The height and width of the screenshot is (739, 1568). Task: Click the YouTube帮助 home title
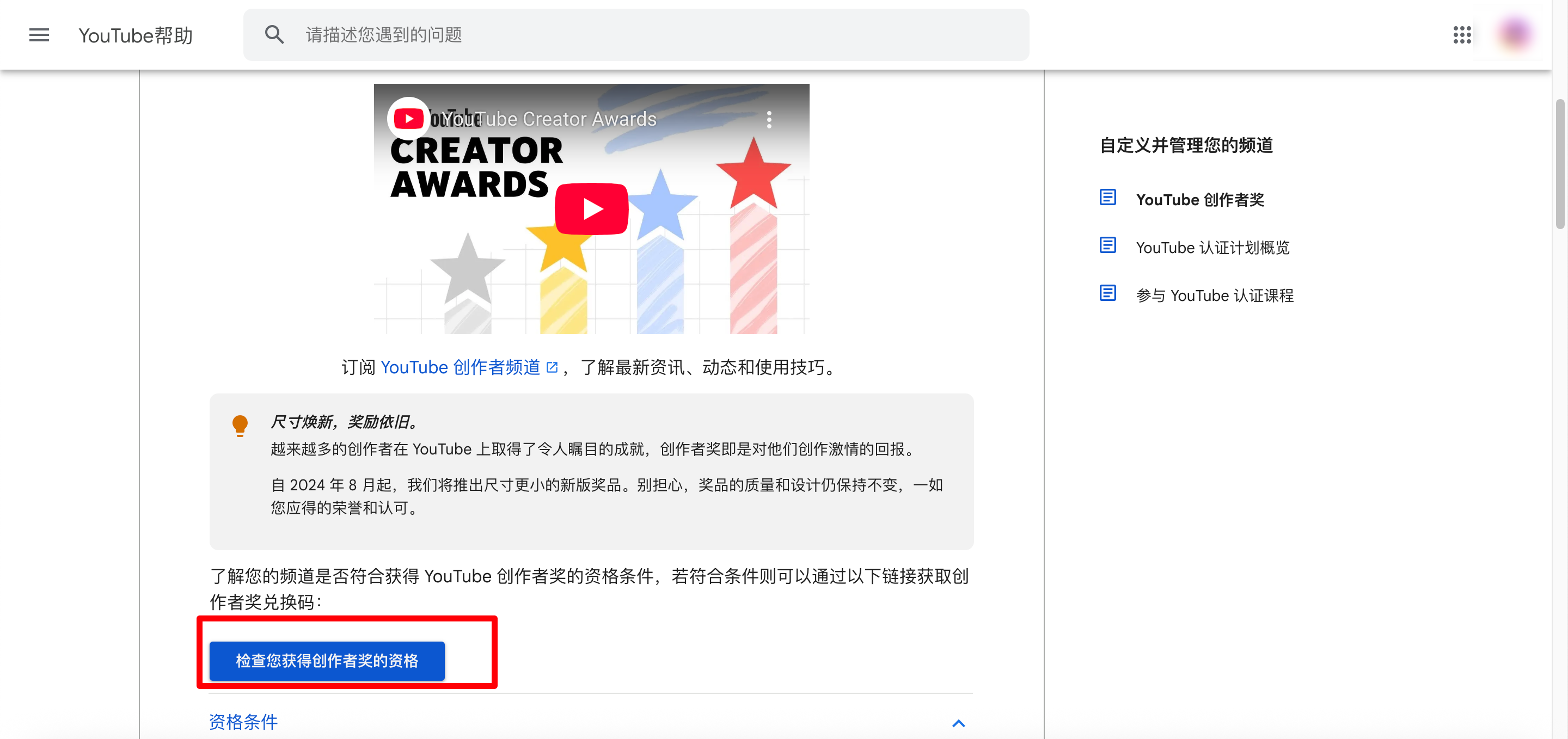click(x=135, y=35)
